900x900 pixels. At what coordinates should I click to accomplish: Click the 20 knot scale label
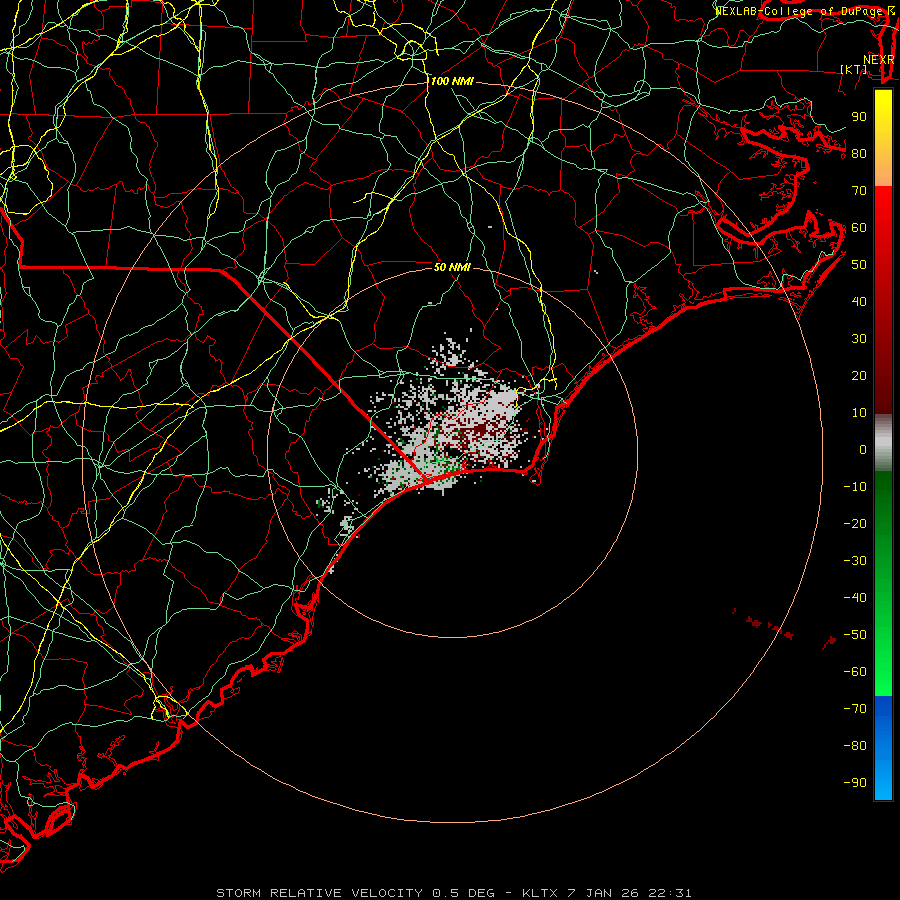pos(859,376)
